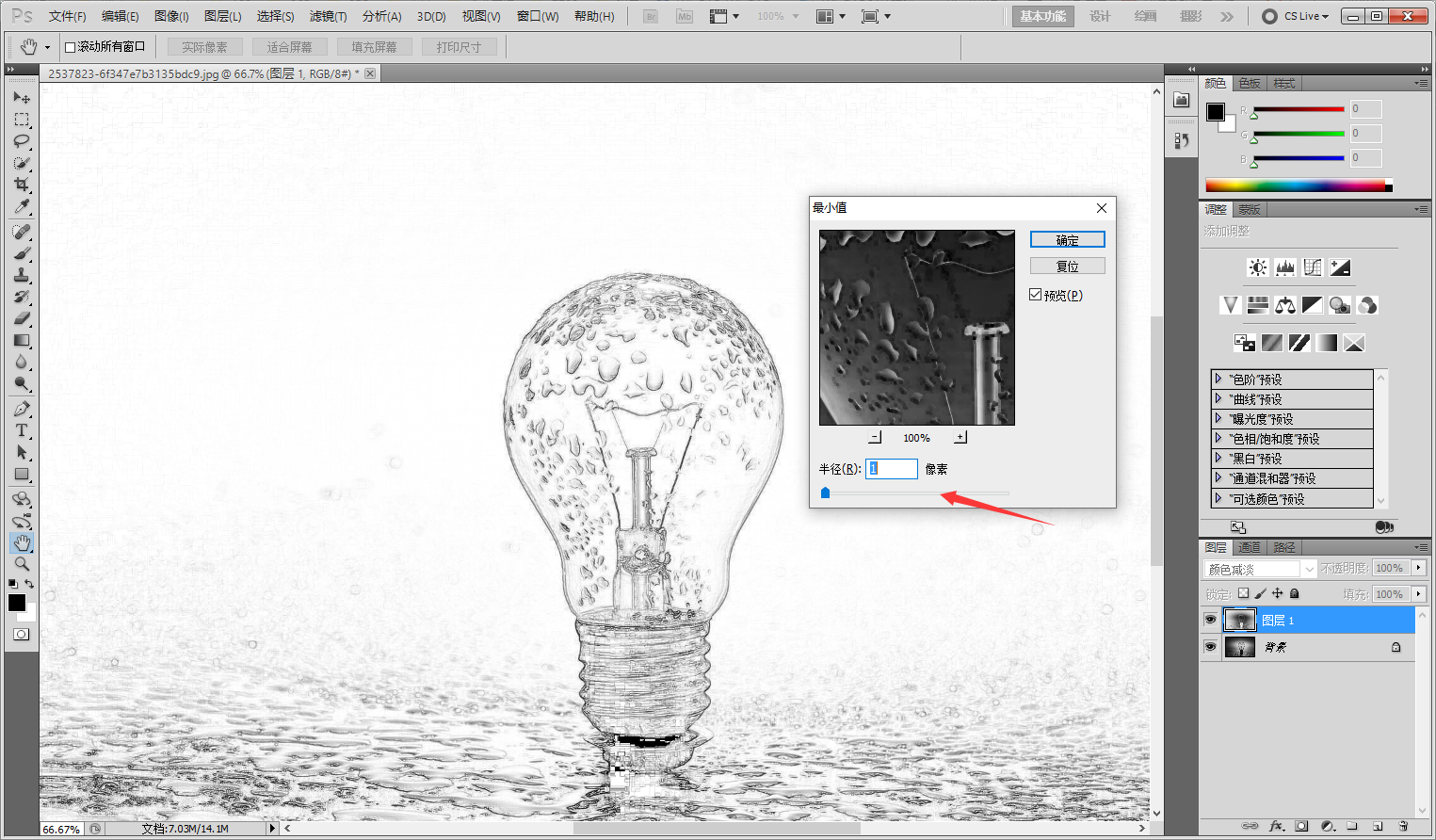Select the Brush tool

click(x=22, y=254)
